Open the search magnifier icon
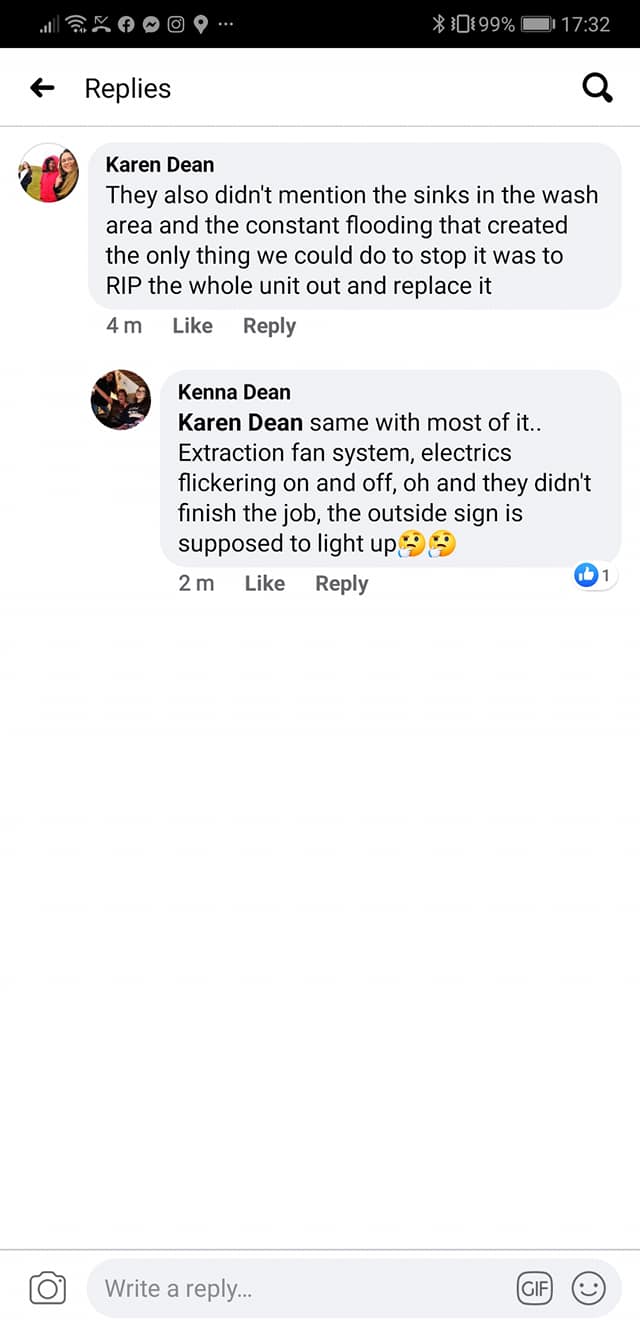Viewport: 640px width, 1327px height. click(597, 89)
